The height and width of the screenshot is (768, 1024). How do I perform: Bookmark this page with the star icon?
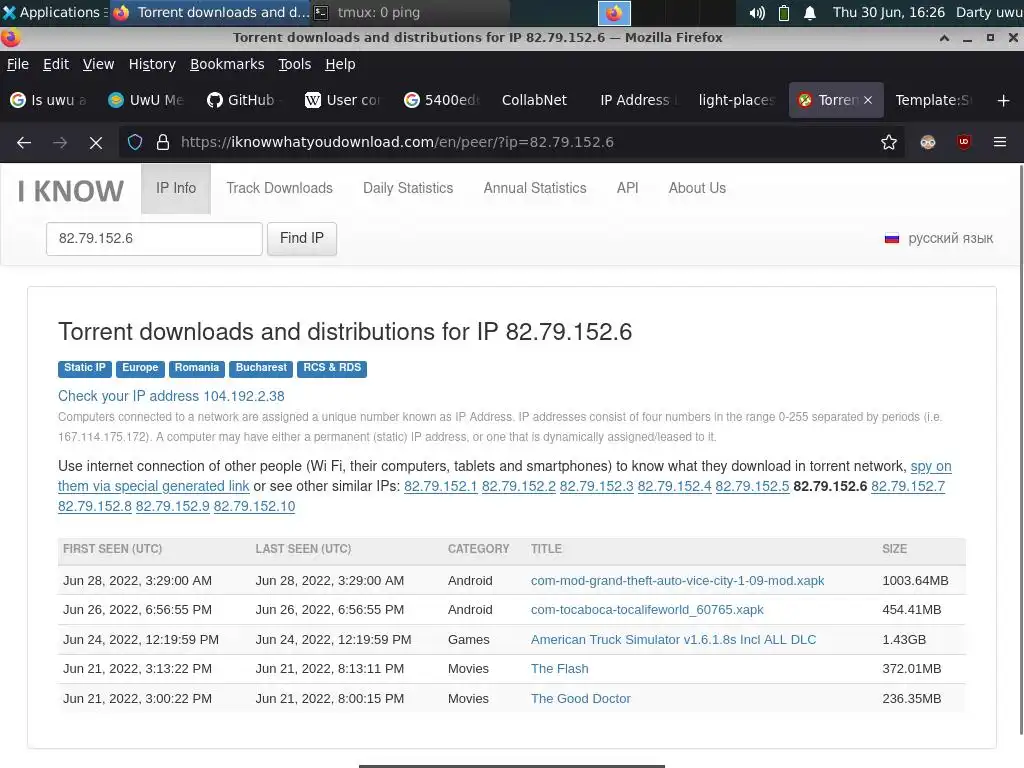(x=888, y=142)
